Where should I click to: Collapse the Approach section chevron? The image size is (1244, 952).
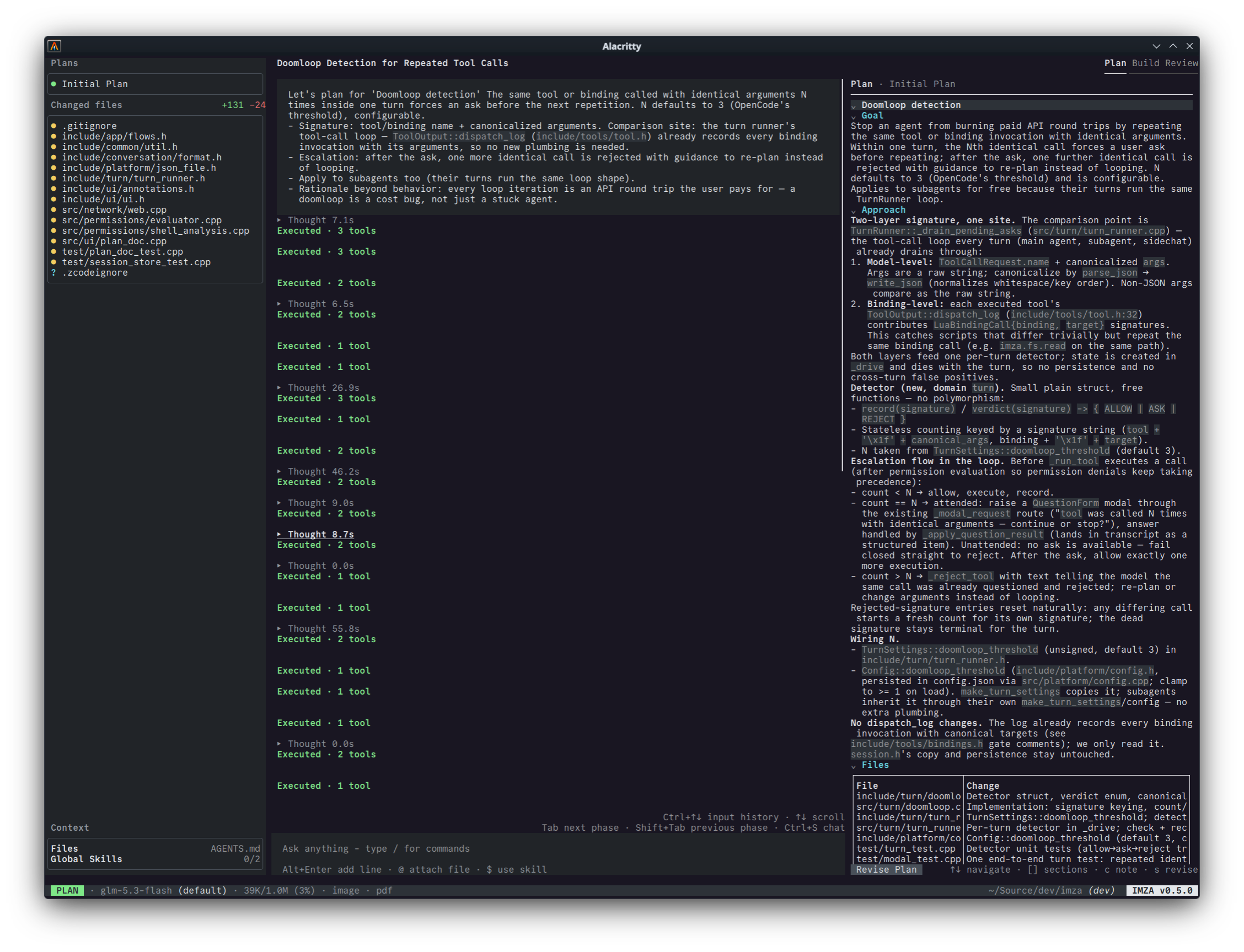tap(854, 211)
